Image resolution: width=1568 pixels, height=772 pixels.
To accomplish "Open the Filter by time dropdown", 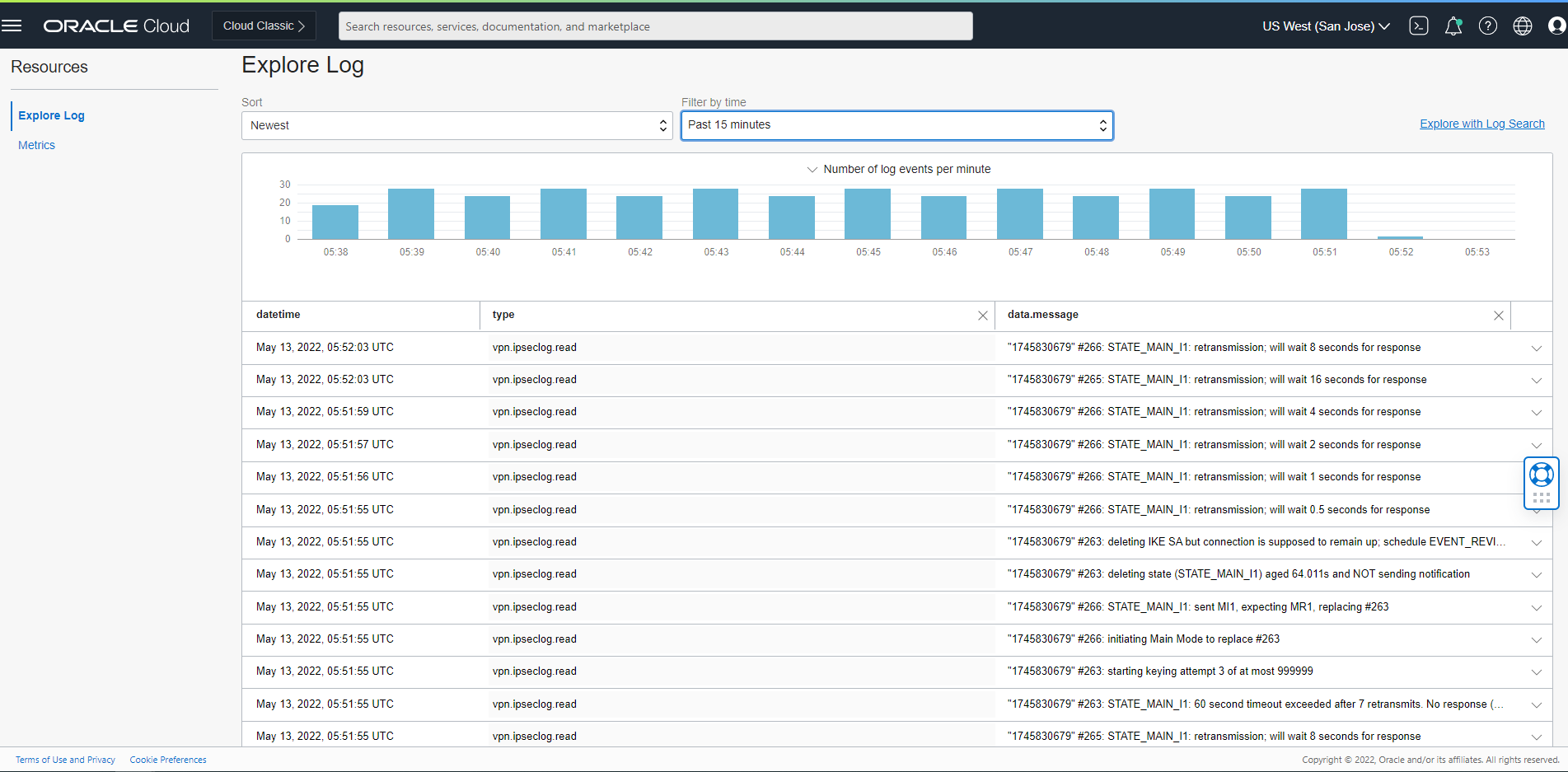I will [896, 125].
